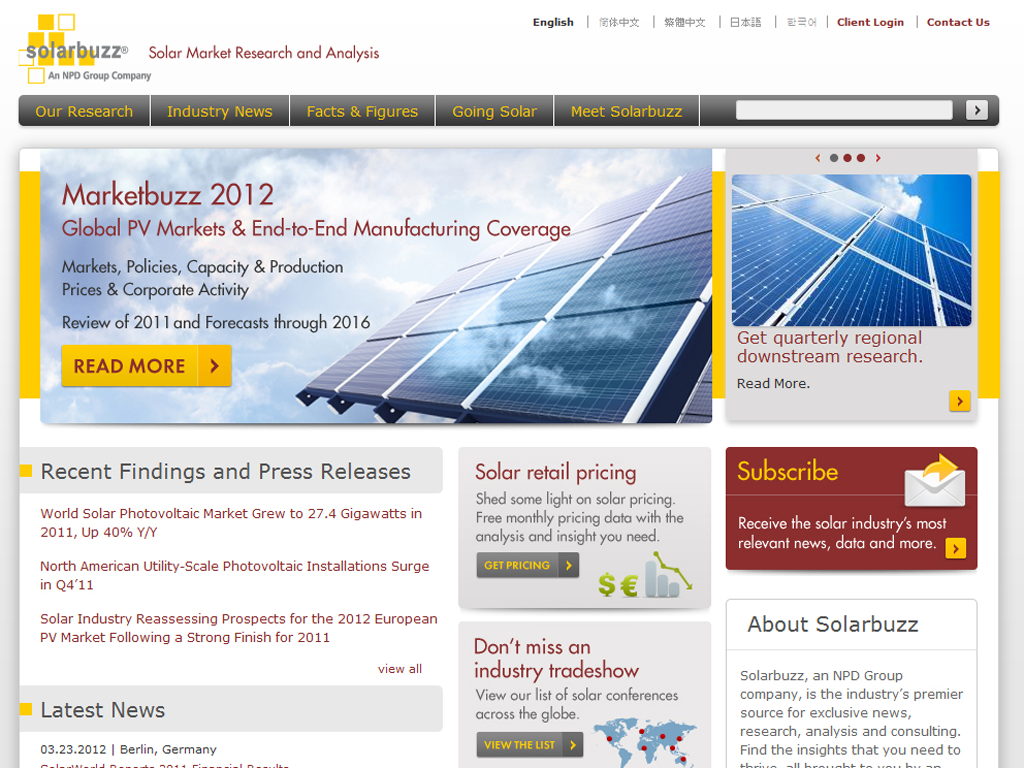Image resolution: width=1024 pixels, height=768 pixels.
Task: Open the Client Login link
Action: pos(870,21)
